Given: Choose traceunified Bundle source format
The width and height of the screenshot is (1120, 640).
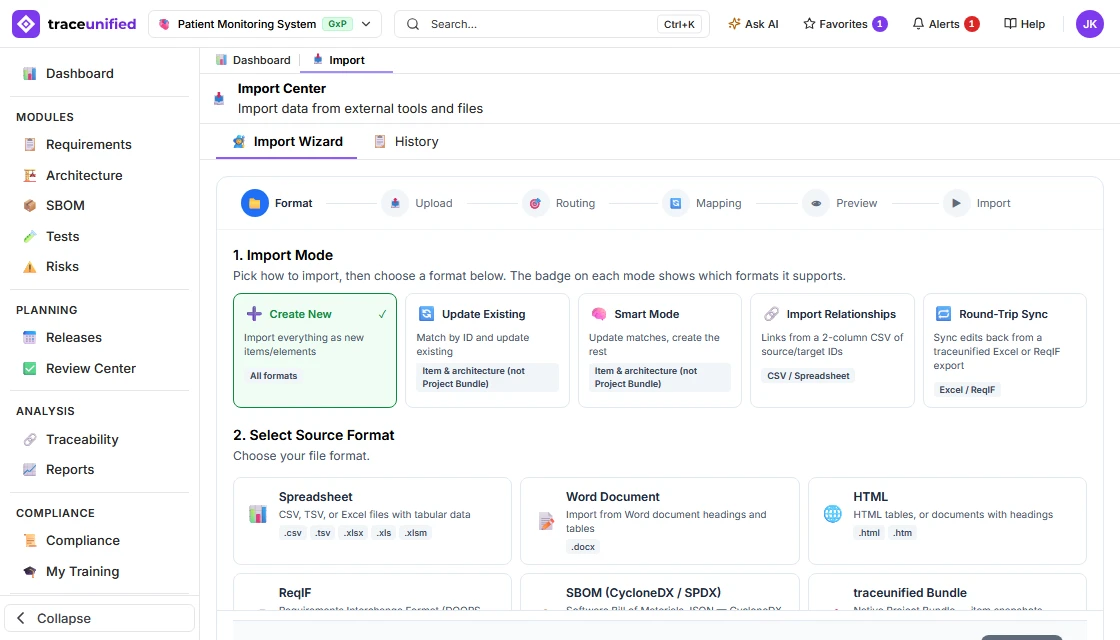Looking at the screenshot, I should pyautogui.click(x=947, y=592).
